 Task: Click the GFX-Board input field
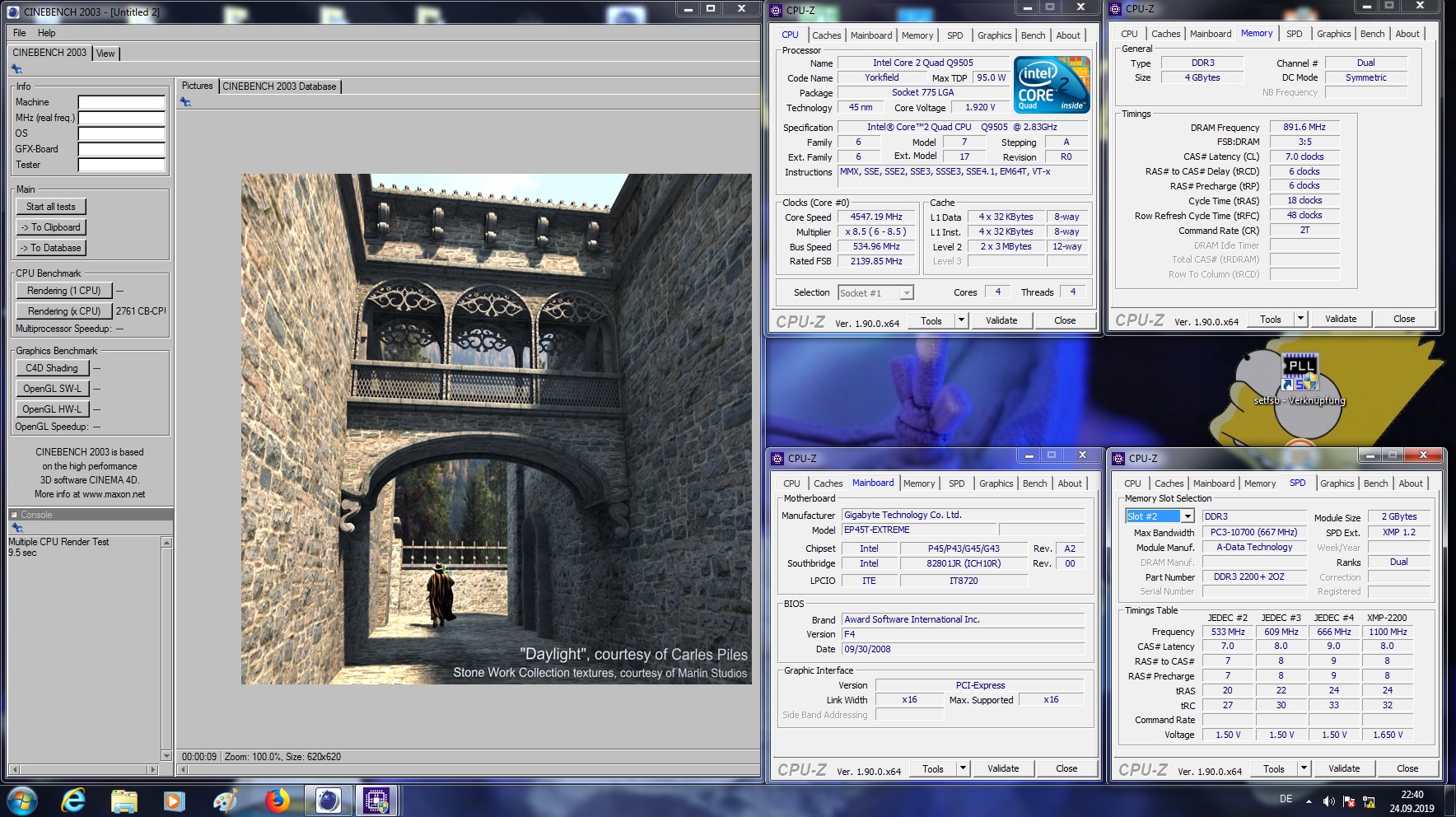click(122, 150)
